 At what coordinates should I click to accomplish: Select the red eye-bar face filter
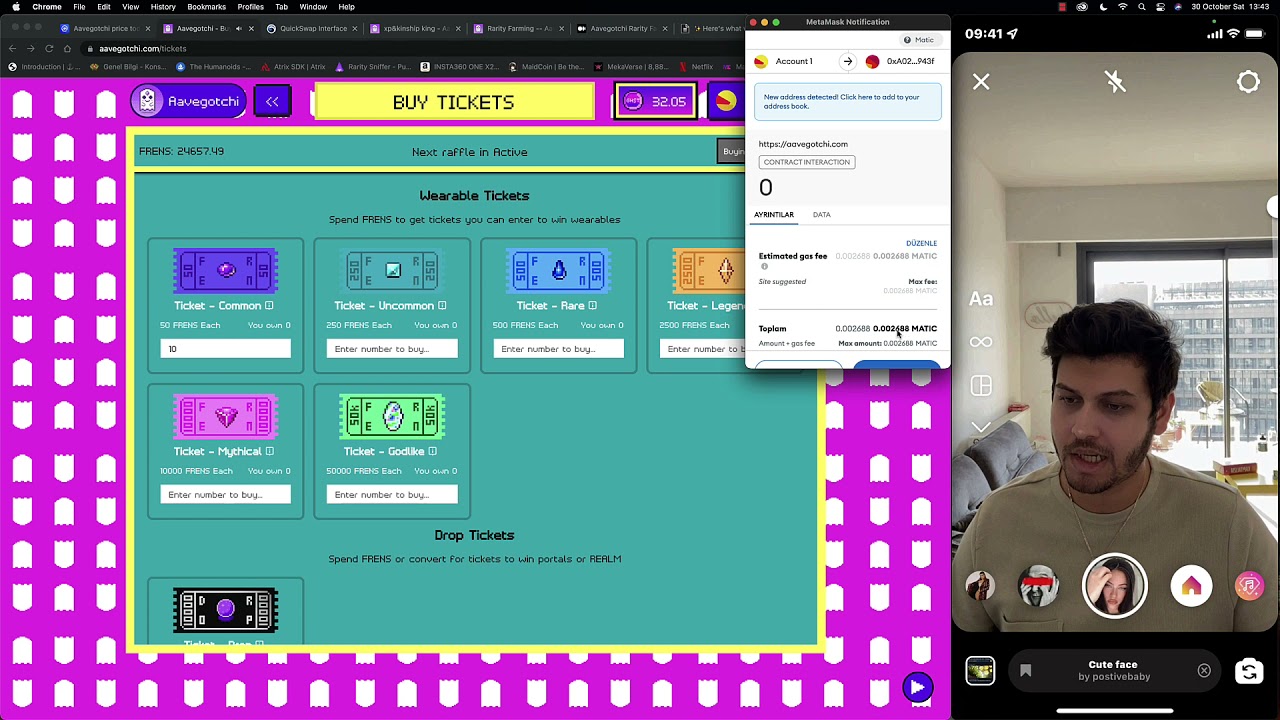1038,586
